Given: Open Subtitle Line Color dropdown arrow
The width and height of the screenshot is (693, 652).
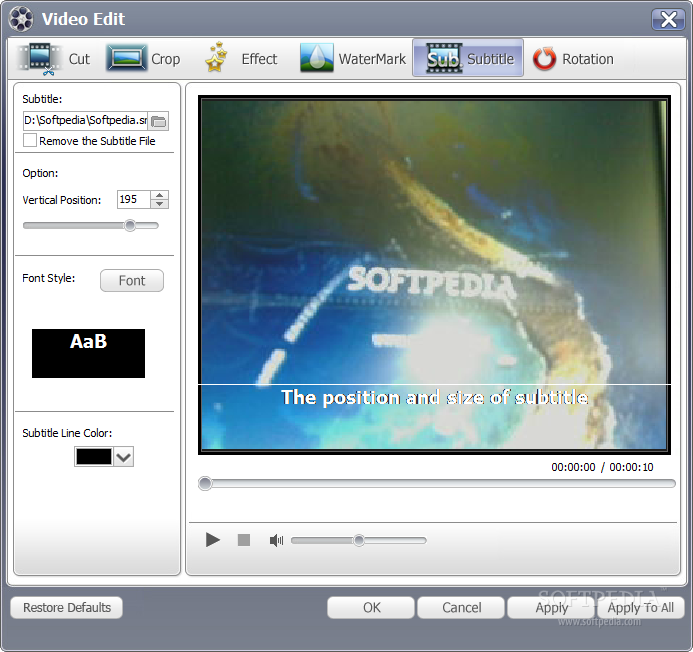Looking at the screenshot, I should [x=124, y=457].
